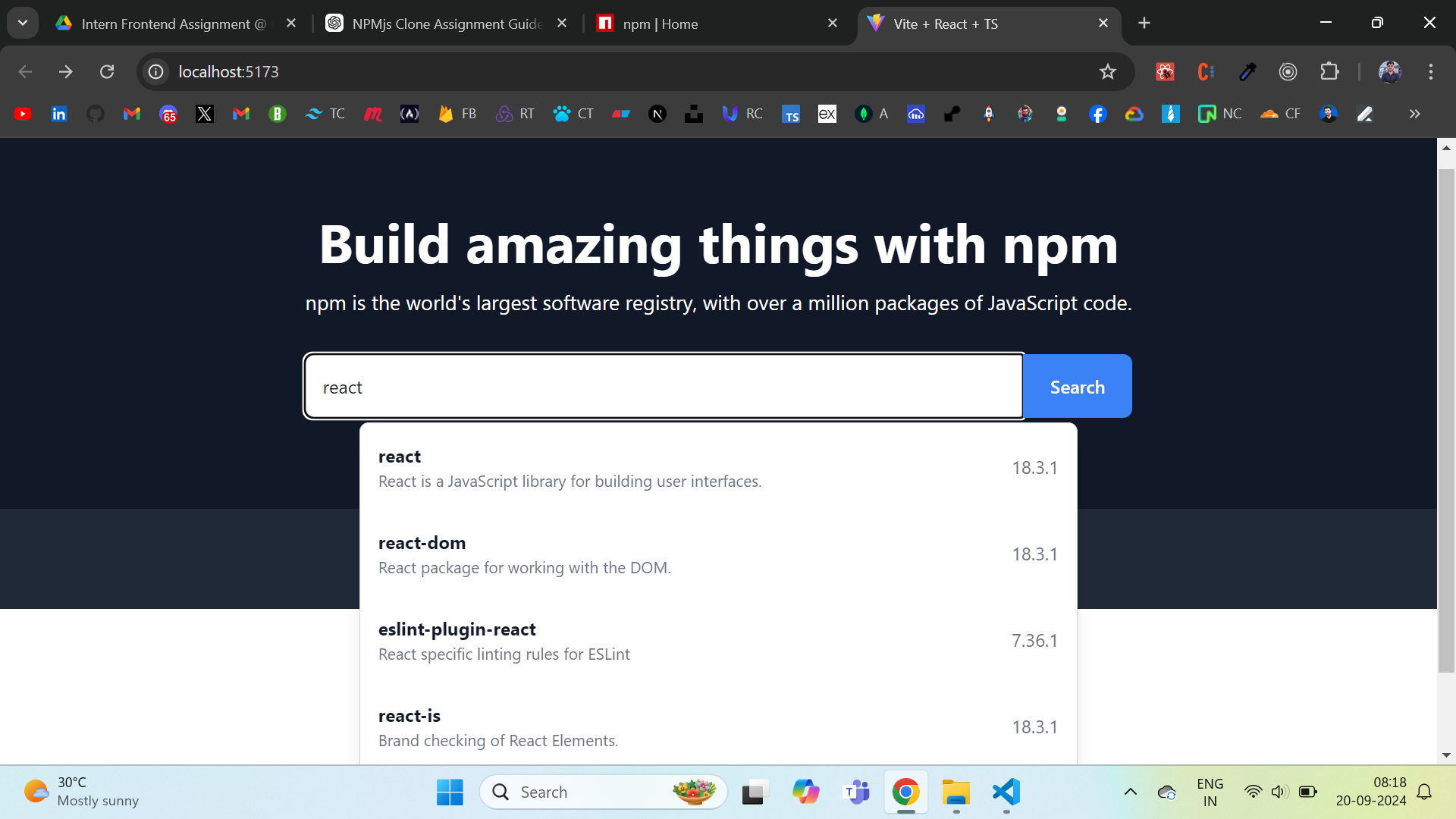Viewport: 1456px width, 819px height.
Task: Go forward to next page
Action: 66,71
